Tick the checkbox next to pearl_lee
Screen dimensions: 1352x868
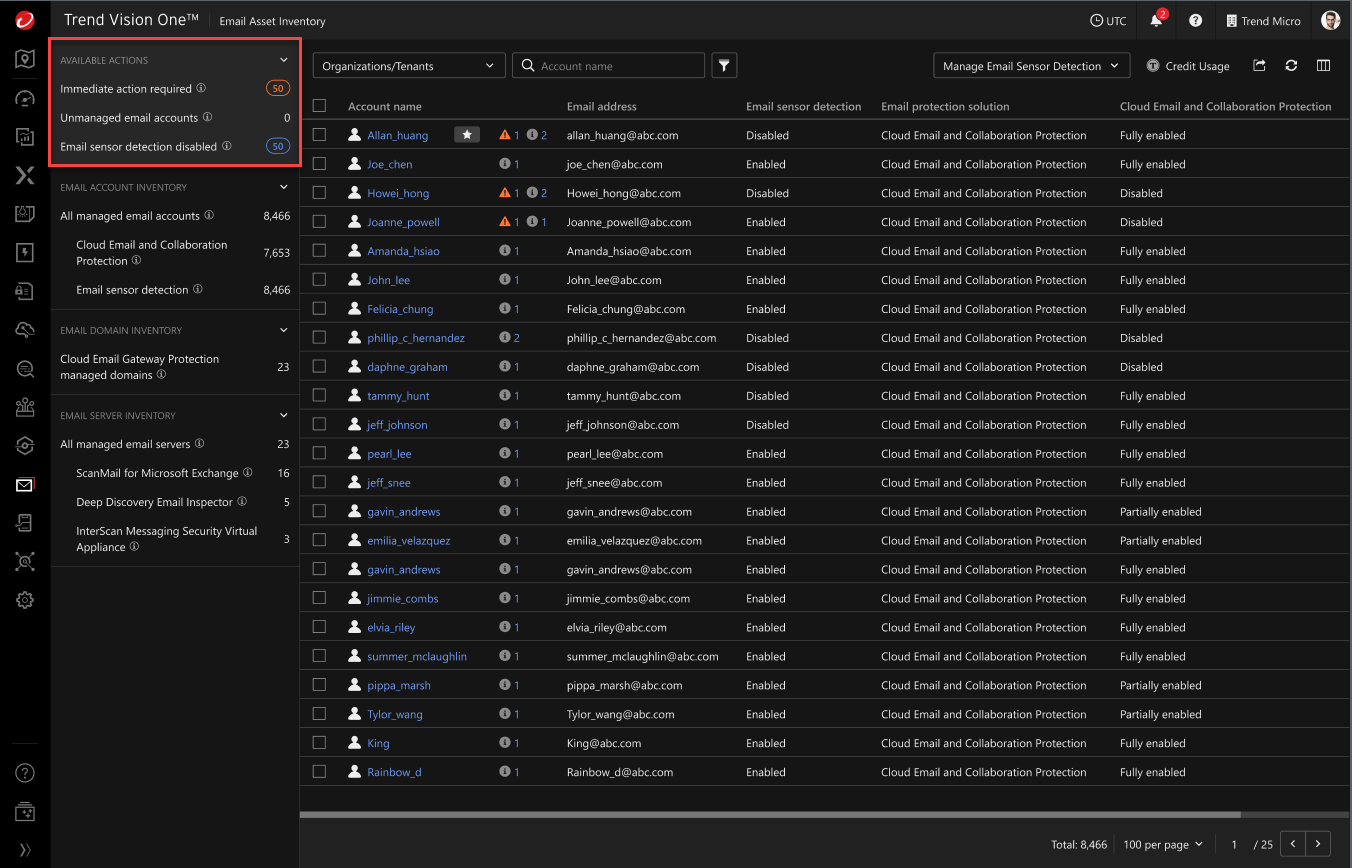pos(320,453)
